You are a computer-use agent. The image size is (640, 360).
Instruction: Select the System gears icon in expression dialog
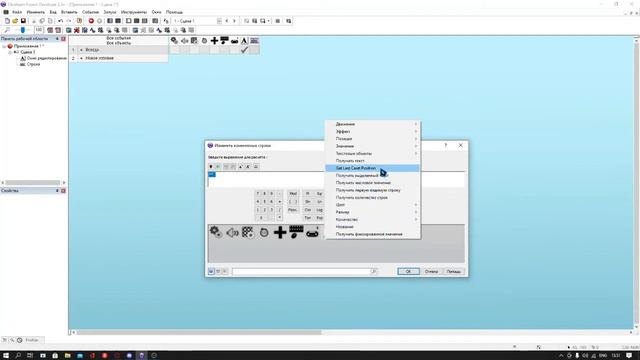[216, 232]
